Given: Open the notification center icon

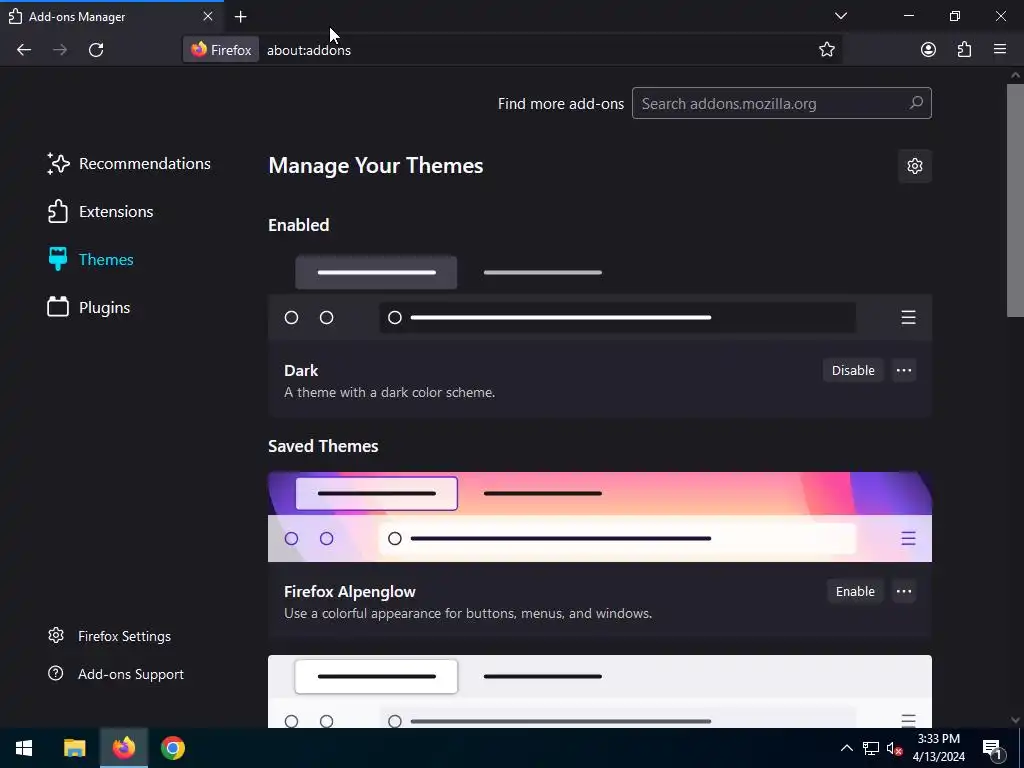Looking at the screenshot, I should coord(991,748).
